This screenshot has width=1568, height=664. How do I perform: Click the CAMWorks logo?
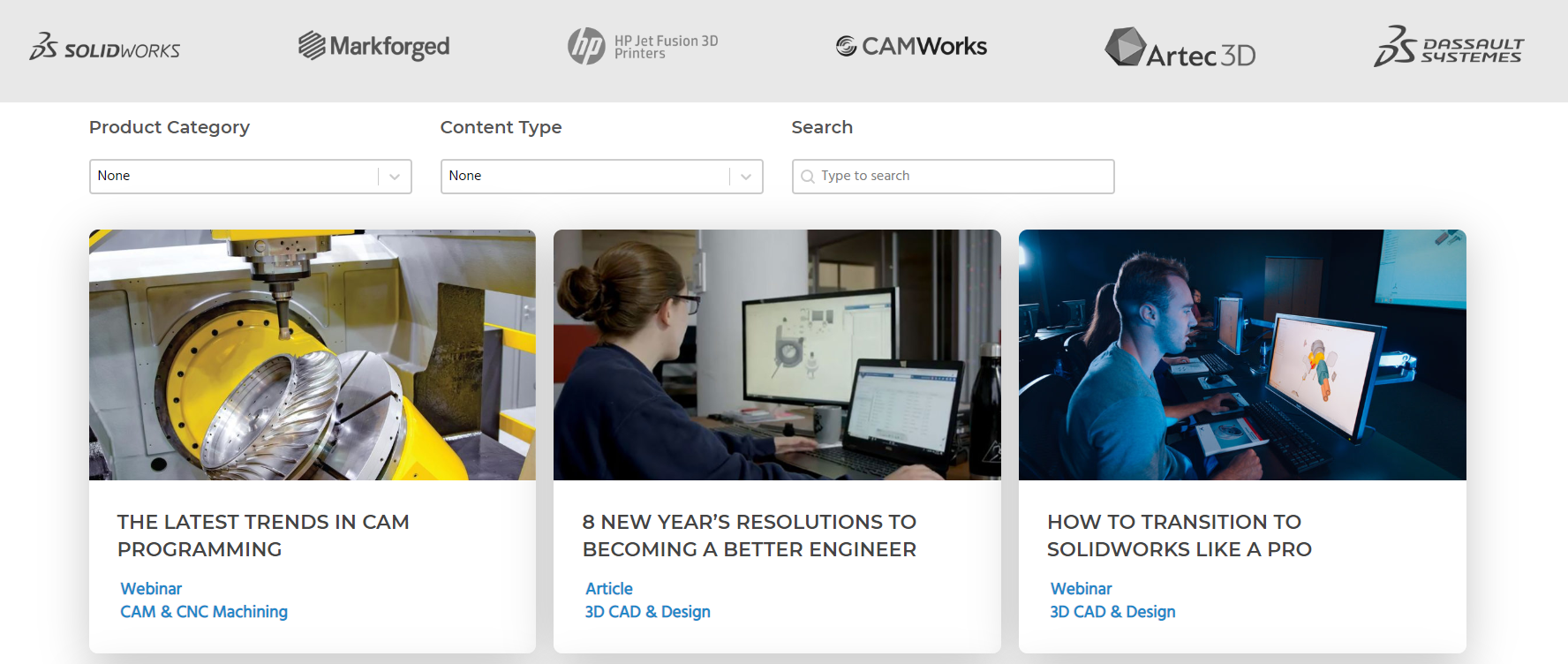(x=911, y=46)
